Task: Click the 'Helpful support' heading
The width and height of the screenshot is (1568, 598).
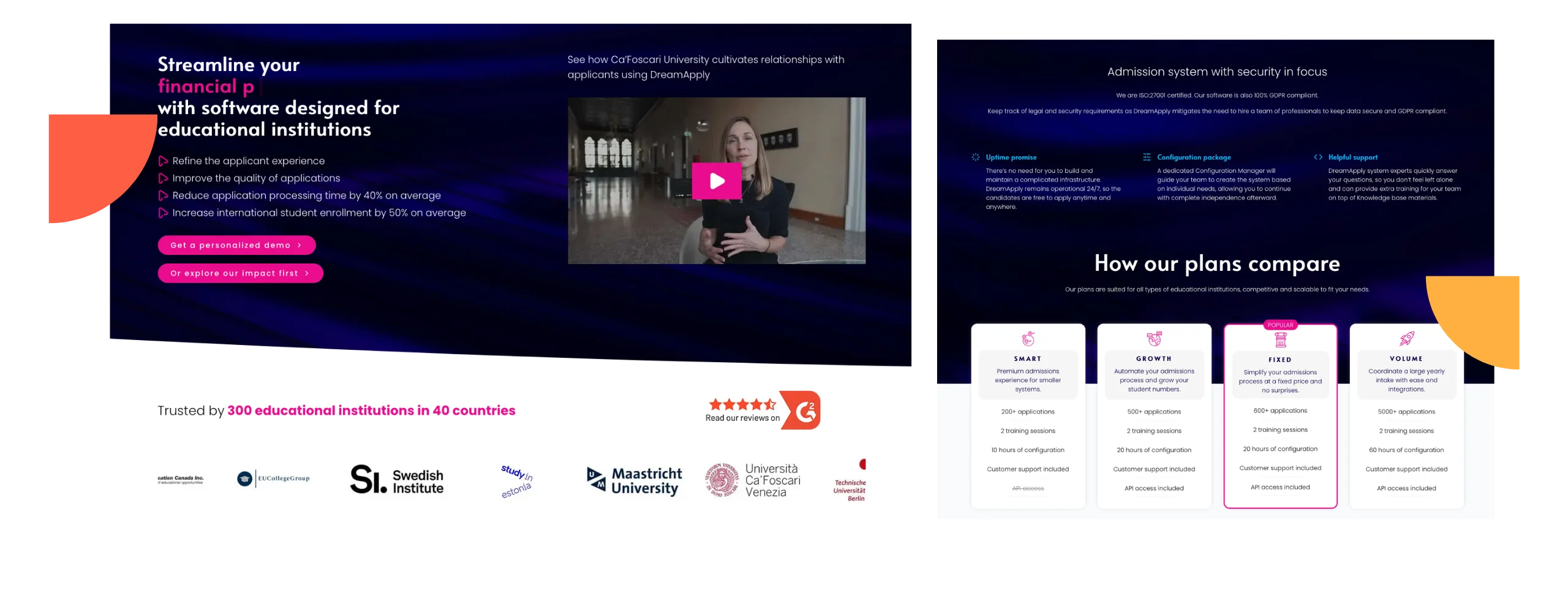Action: pyautogui.click(x=1352, y=157)
